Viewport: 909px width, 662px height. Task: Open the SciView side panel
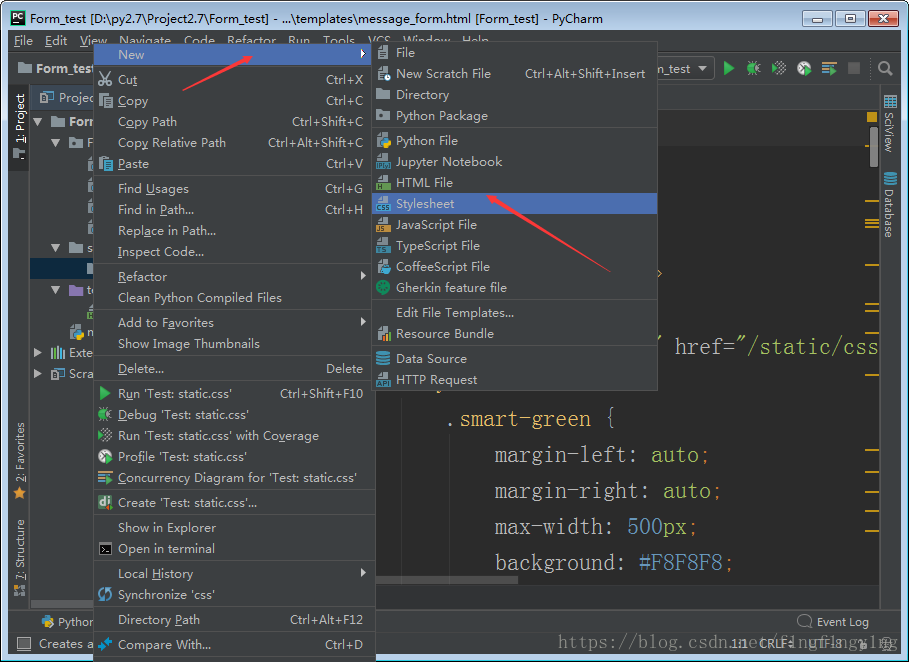click(889, 123)
